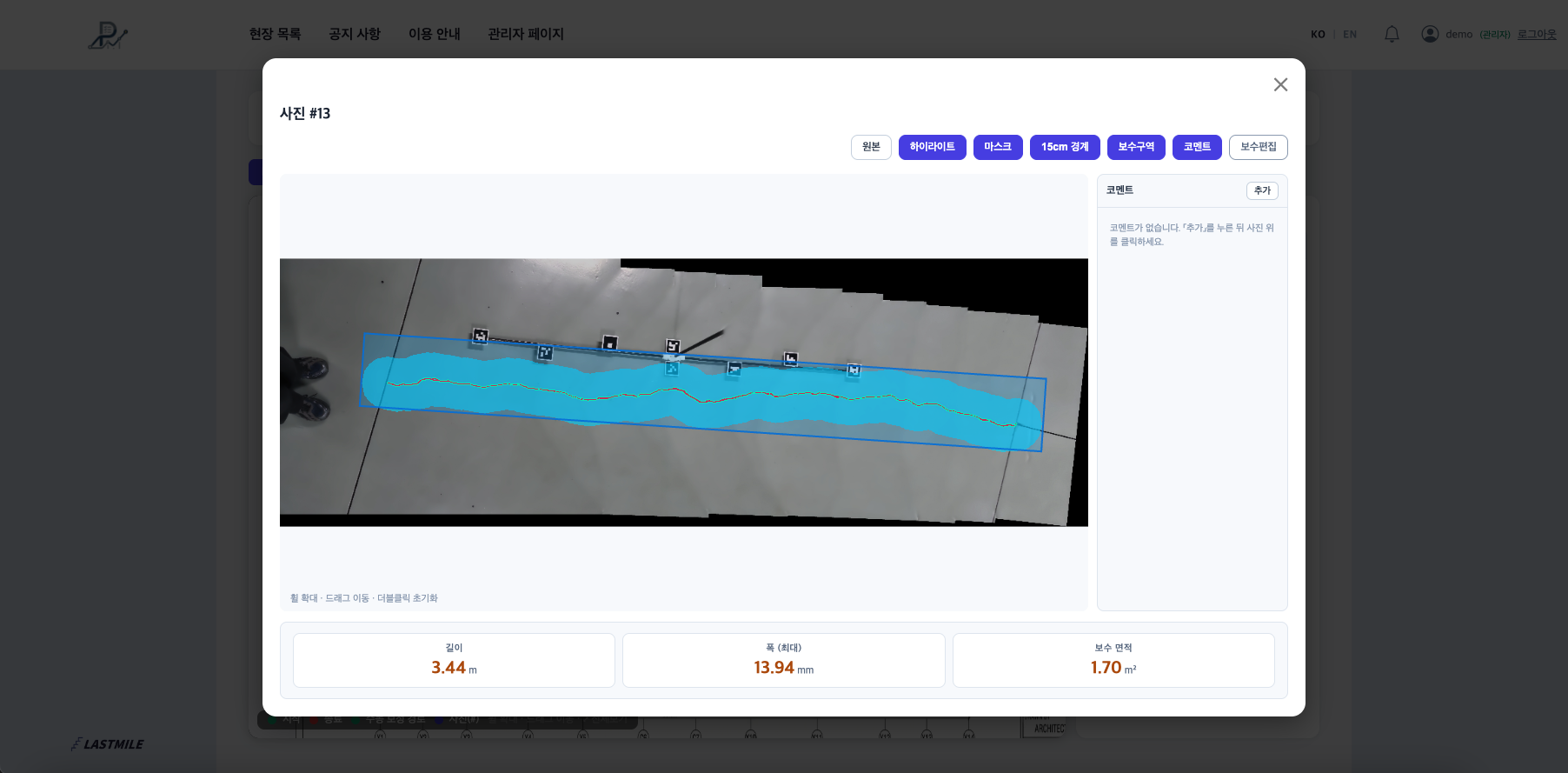This screenshot has width=1568, height=773.
Task: Open the 관리자 페이지 menu
Action: [526, 34]
